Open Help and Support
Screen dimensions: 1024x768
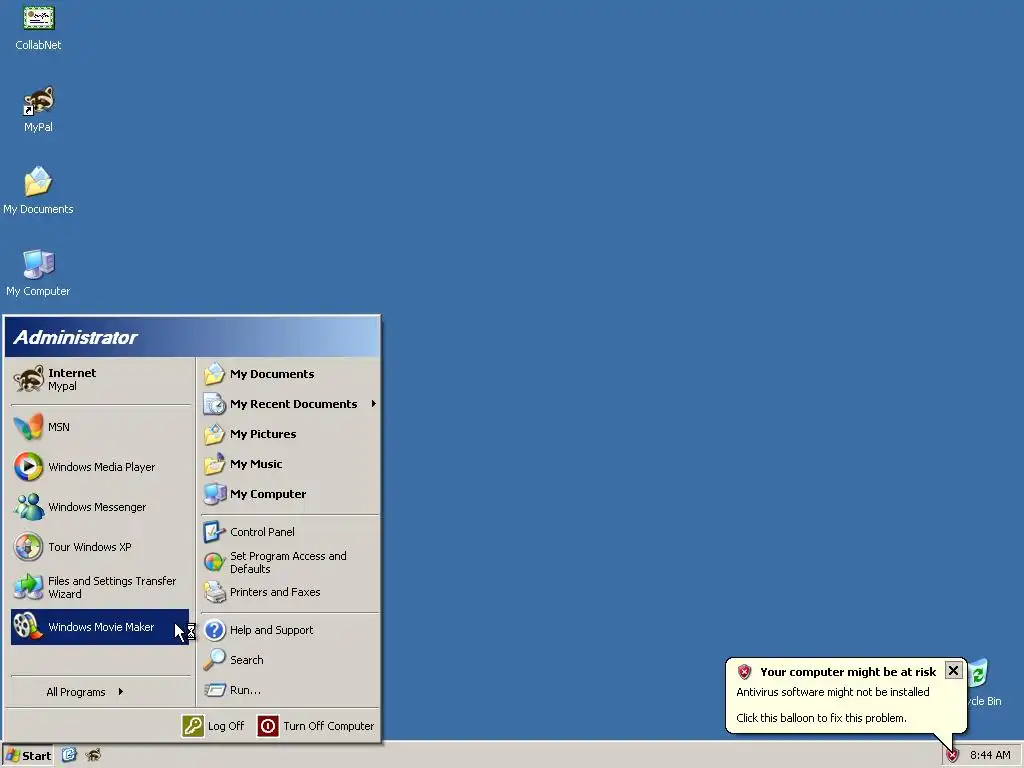click(x=290, y=630)
